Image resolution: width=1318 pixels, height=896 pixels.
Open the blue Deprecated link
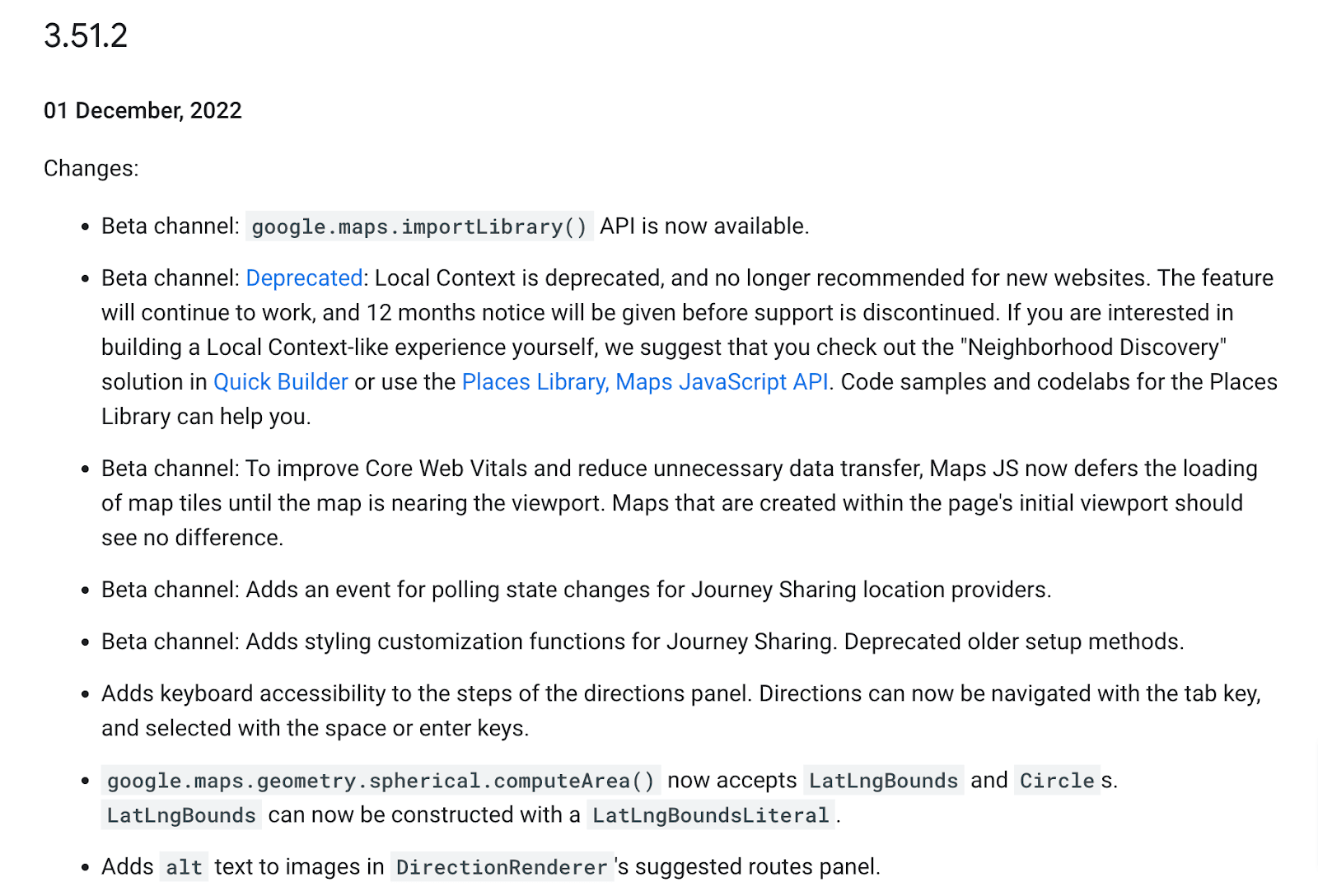[x=304, y=278]
